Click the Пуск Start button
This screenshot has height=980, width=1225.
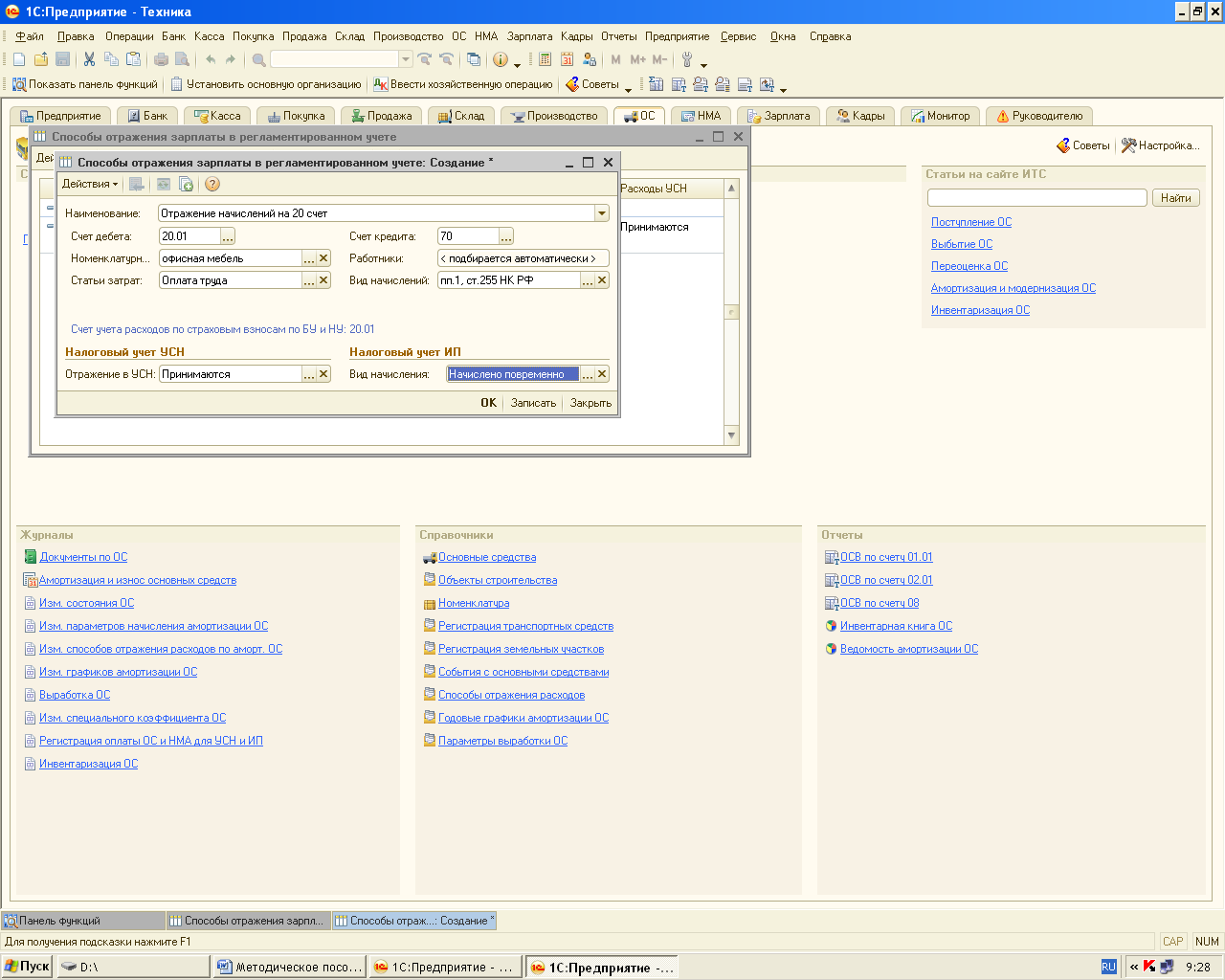pos(27,967)
